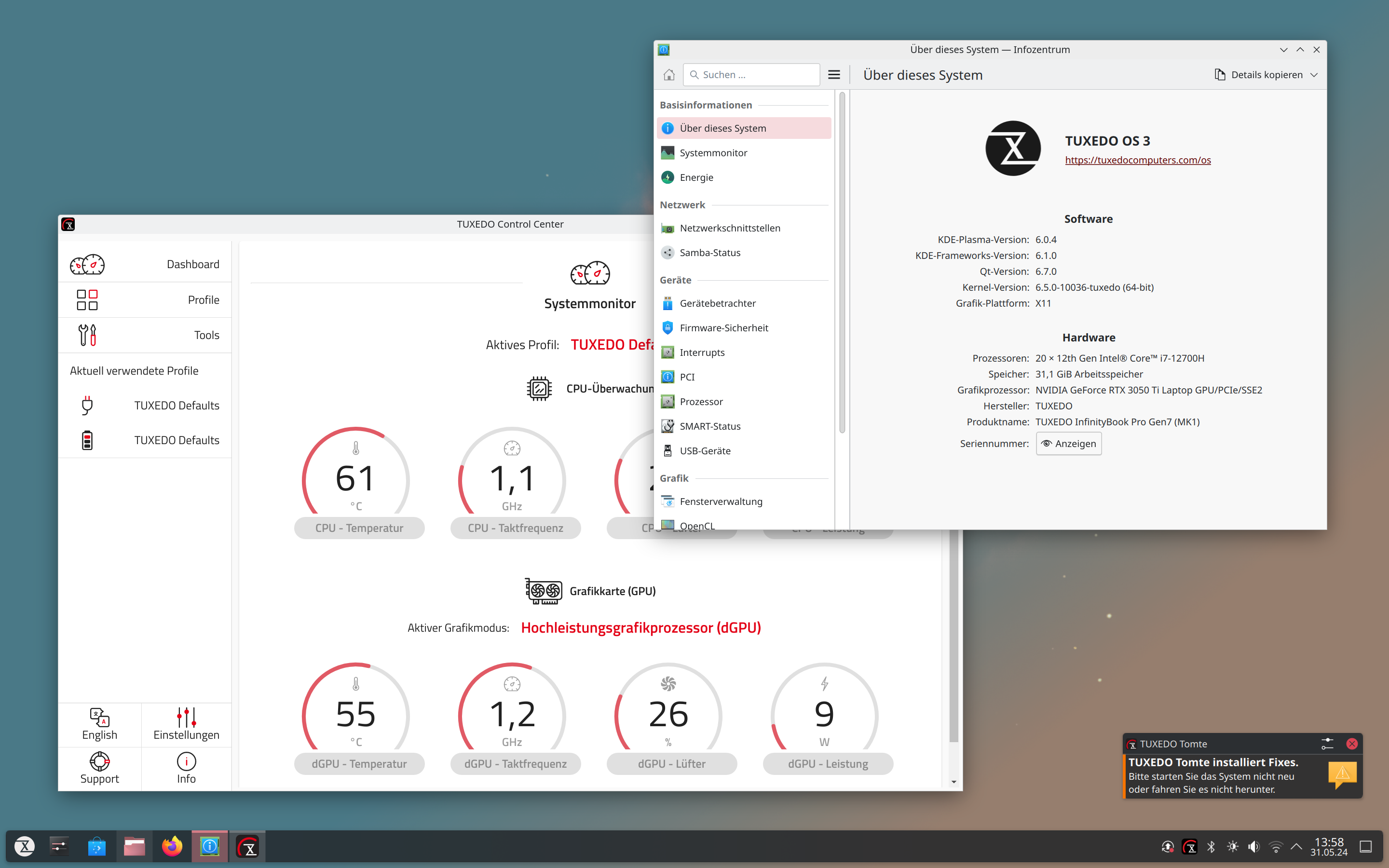Open Netzwerkschnittstellen entry
Viewport: 1389px width, 868px height.
pos(744,228)
